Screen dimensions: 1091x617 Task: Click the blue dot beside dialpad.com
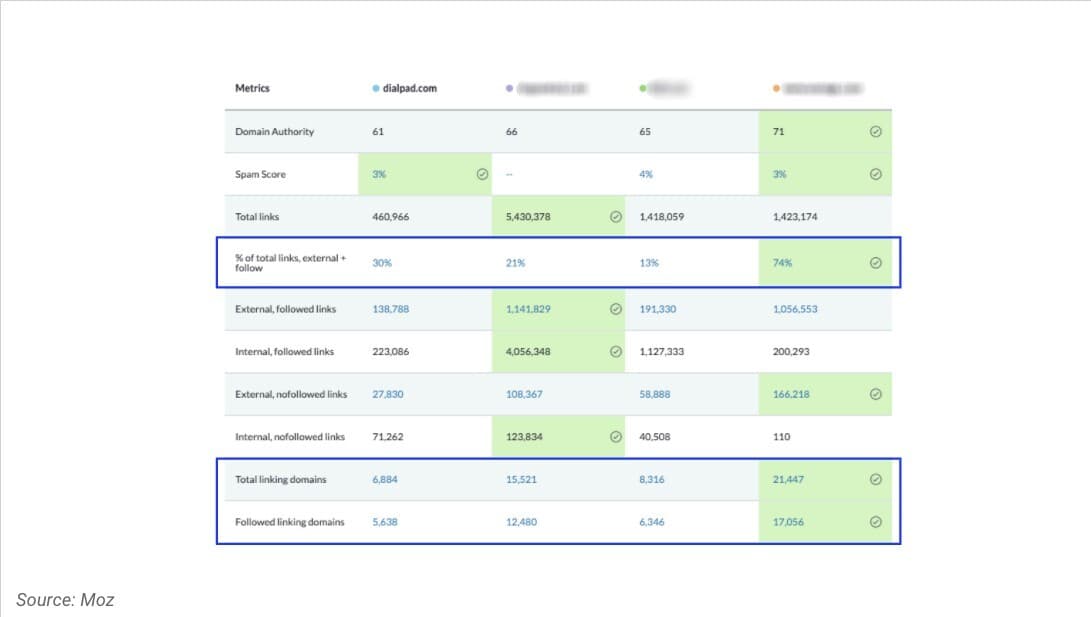pos(375,89)
